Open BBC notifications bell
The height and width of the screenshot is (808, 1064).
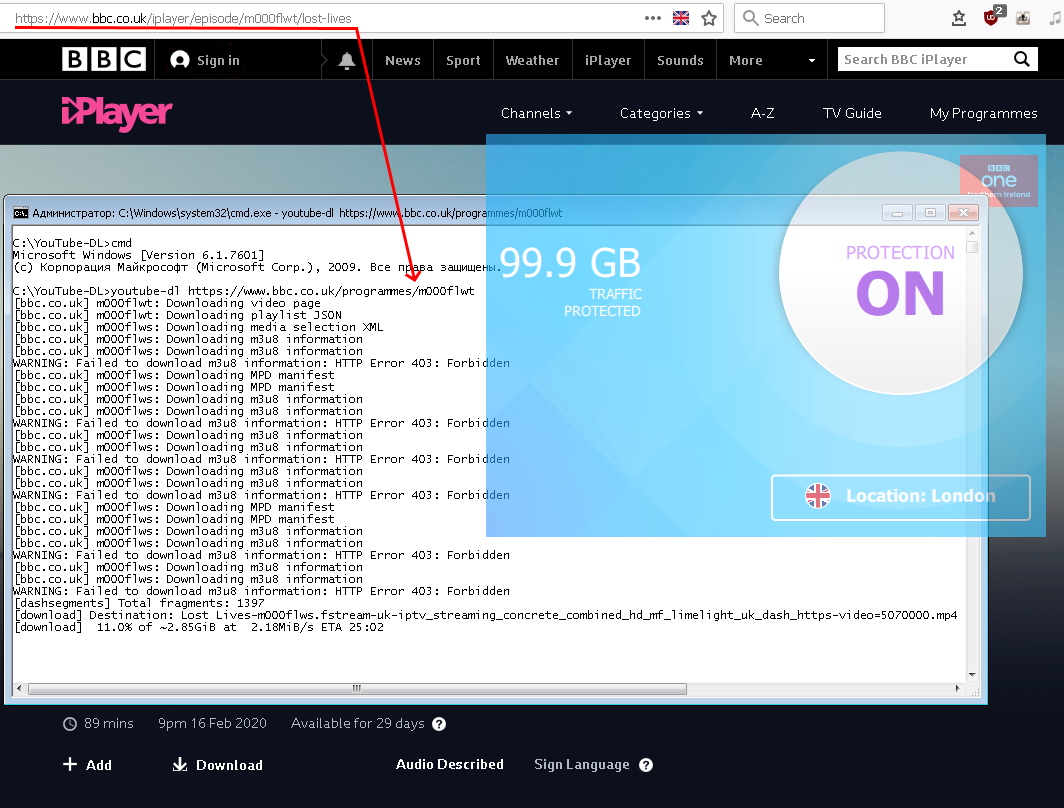347,60
